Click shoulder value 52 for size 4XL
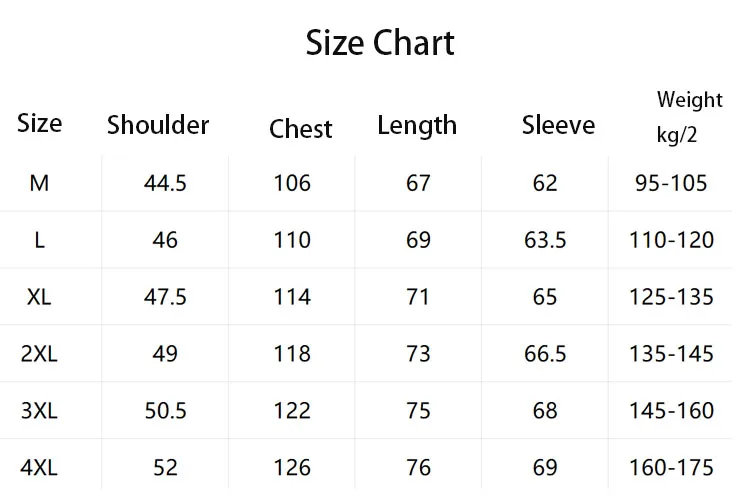 click(x=166, y=467)
